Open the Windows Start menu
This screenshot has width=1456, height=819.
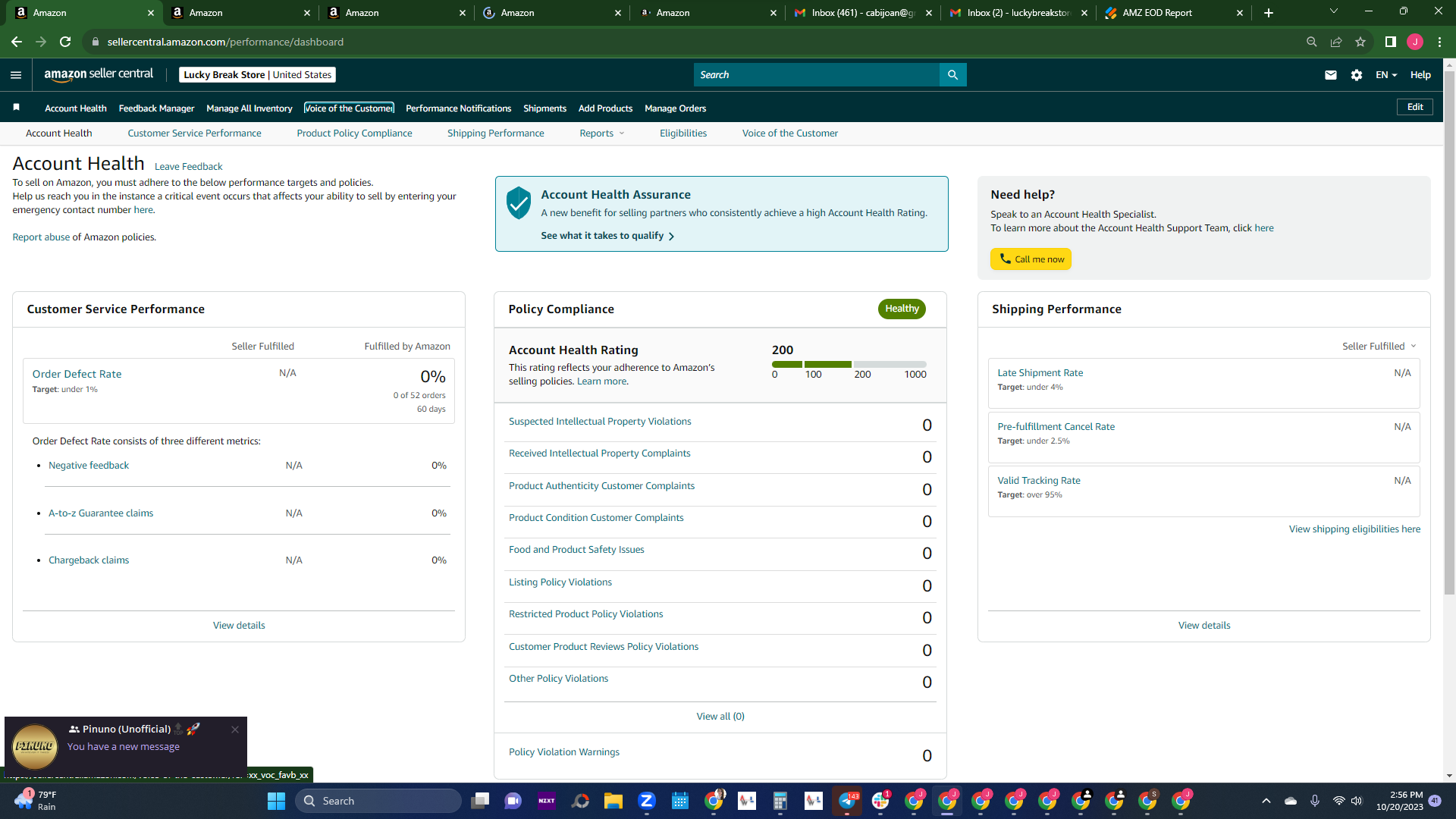pos(277,801)
